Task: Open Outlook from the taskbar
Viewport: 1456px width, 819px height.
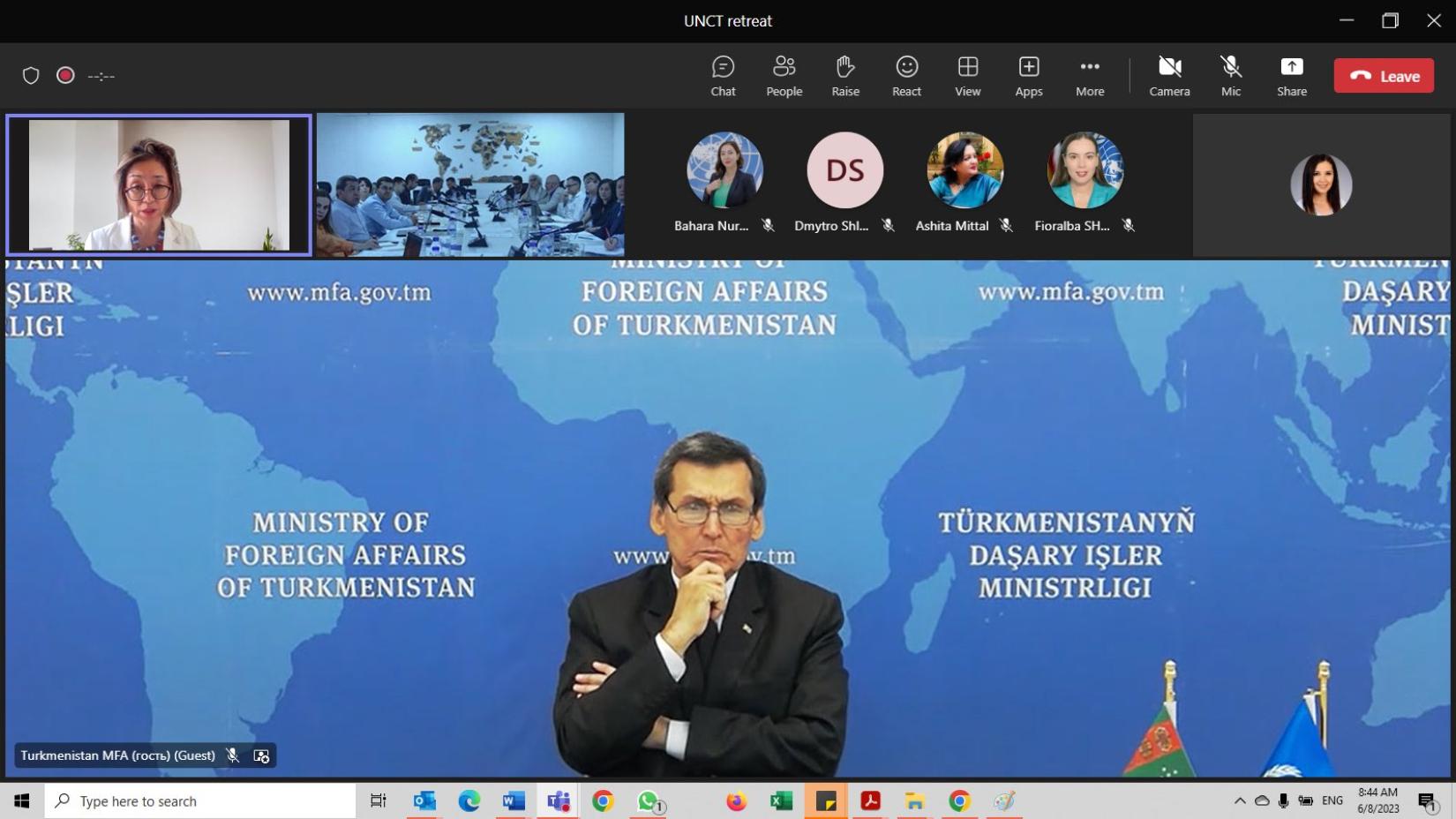Action: point(424,800)
